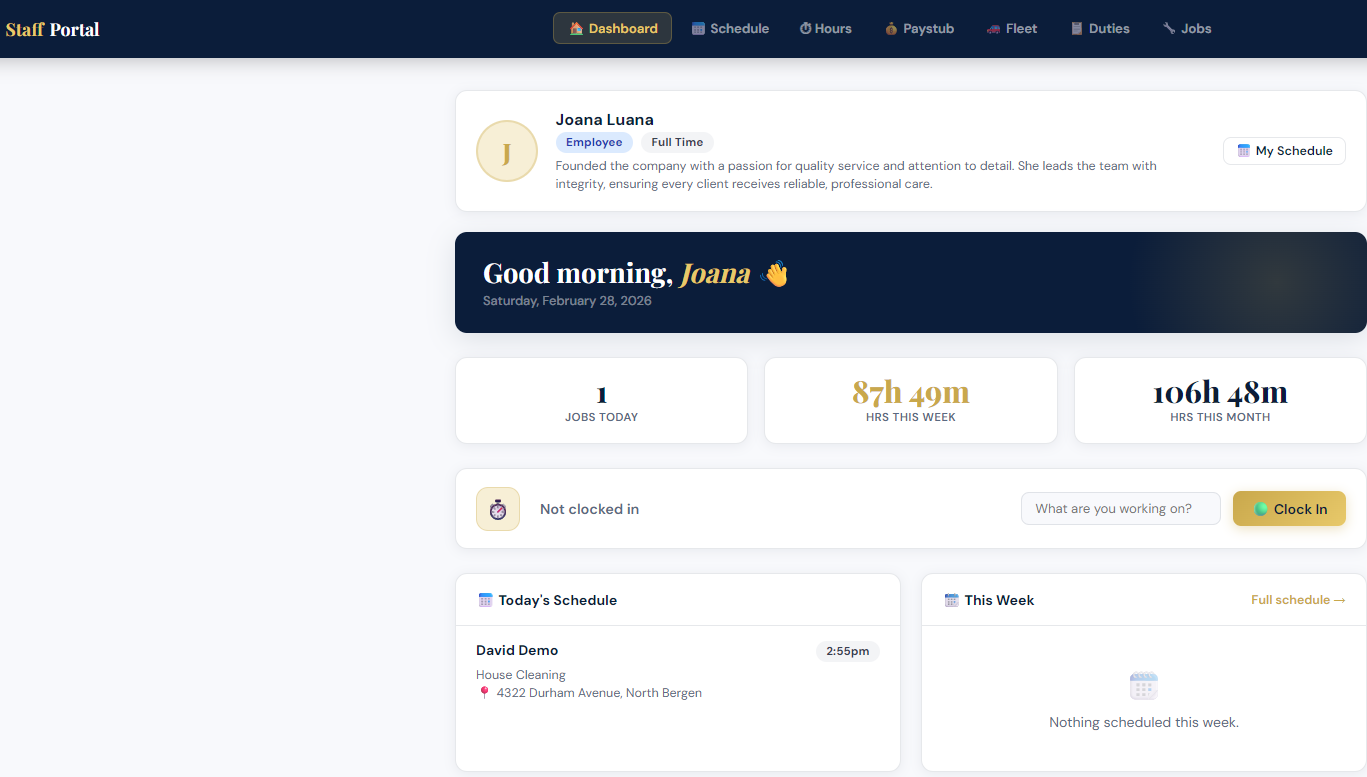1367x777 pixels.
Task: Open the Duties tab
Action: 1099,29
